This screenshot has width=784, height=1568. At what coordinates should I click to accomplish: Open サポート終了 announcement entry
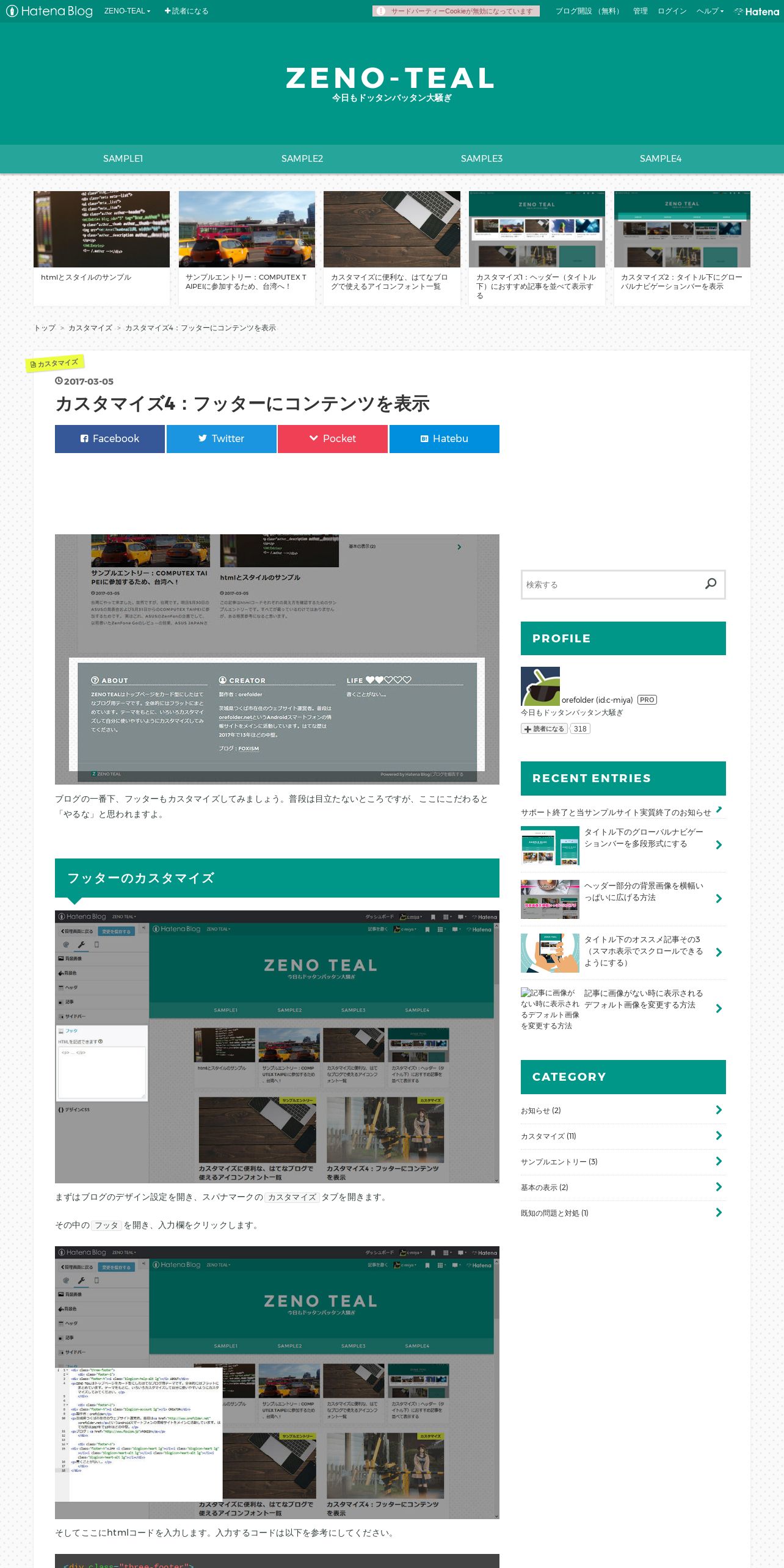615,813
